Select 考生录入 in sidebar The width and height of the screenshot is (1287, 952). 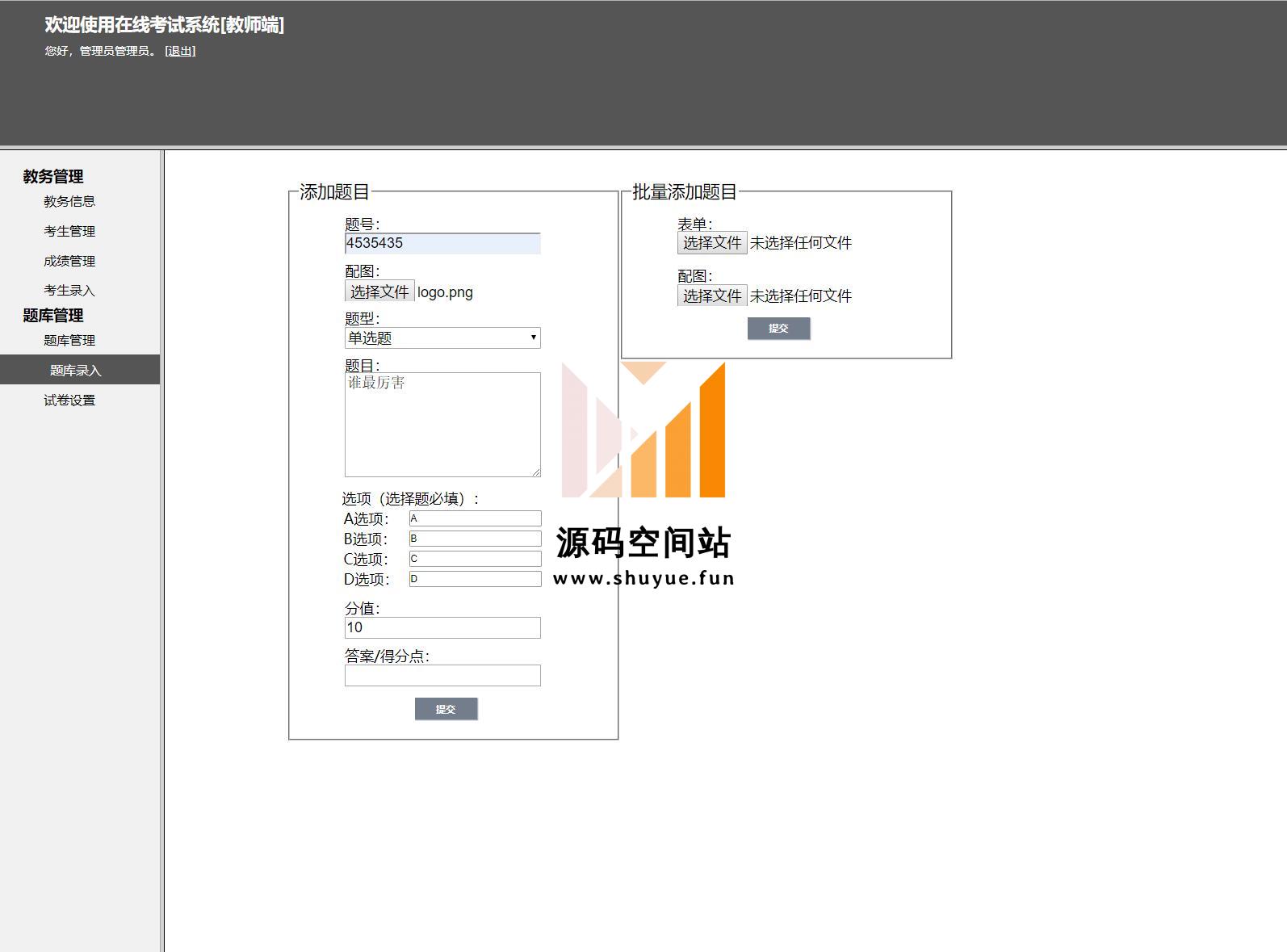[x=69, y=291]
